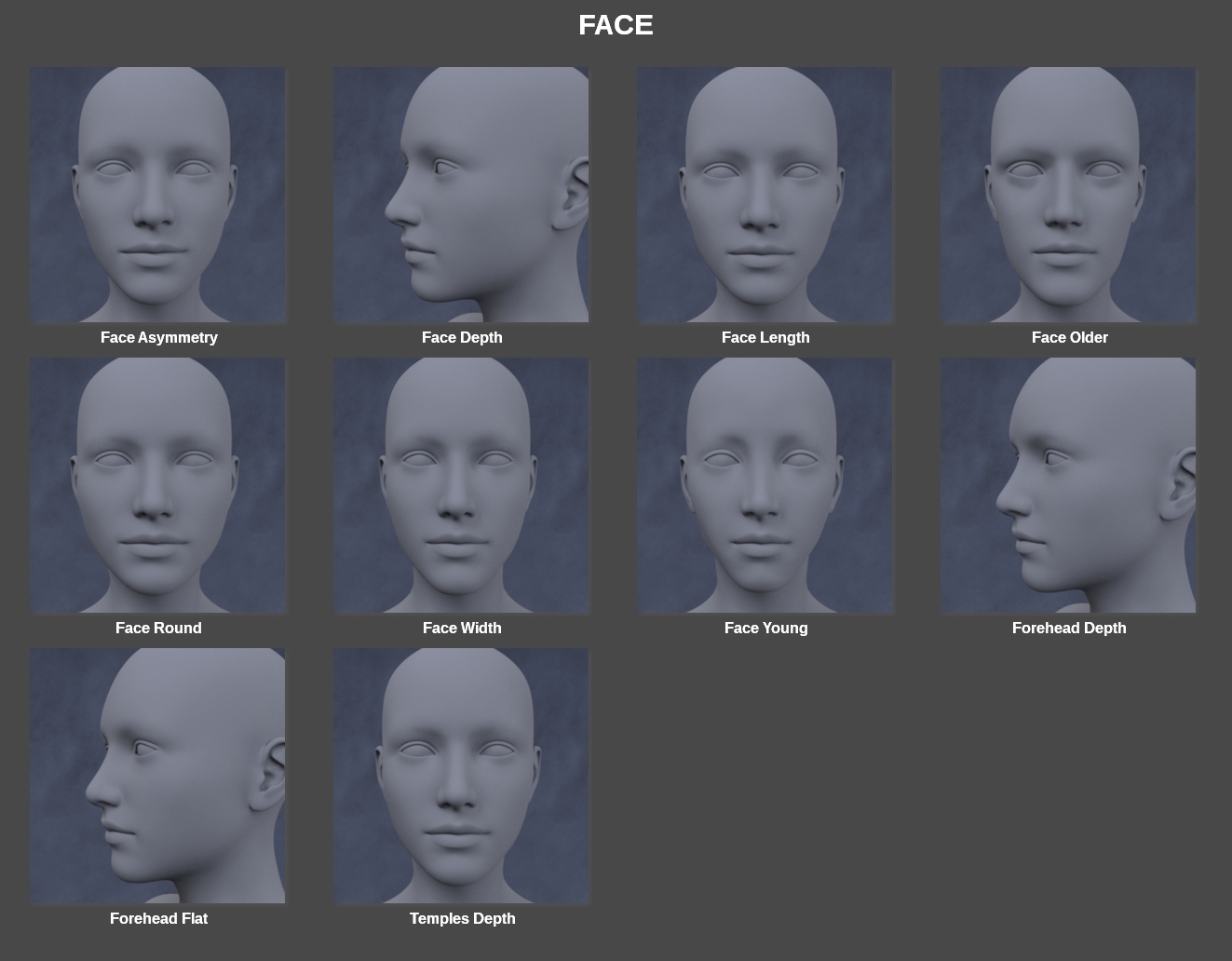This screenshot has height=961, width=1232.
Task: Click the 'Face Width' label
Action: (x=462, y=629)
